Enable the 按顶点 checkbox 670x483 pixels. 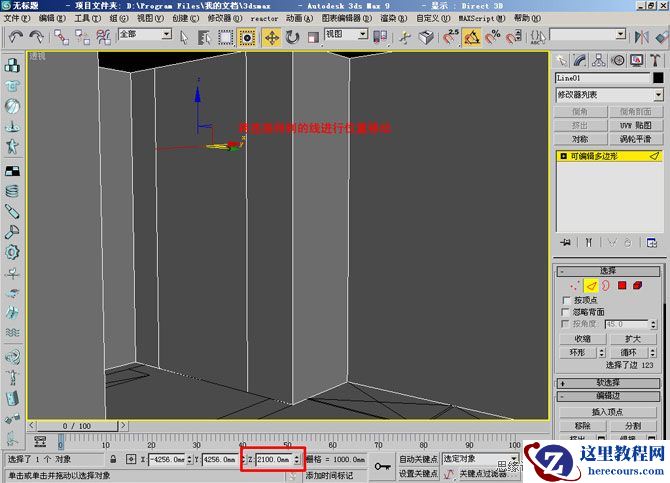click(567, 300)
